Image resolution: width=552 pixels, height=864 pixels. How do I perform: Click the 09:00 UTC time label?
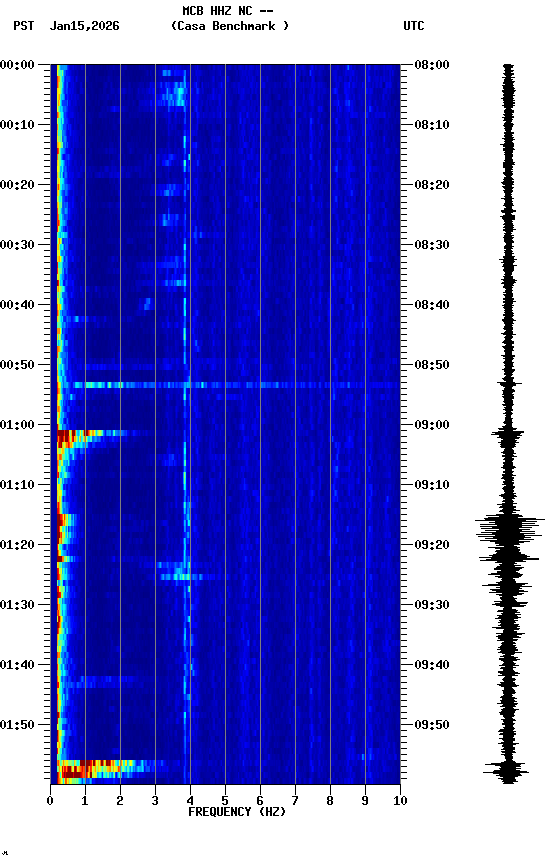click(x=431, y=425)
